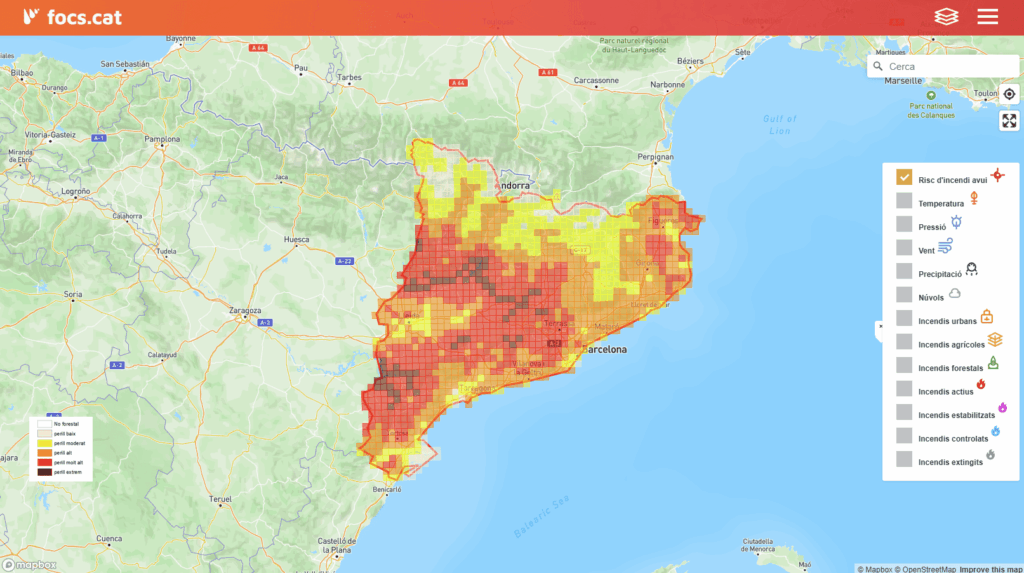Image resolution: width=1024 pixels, height=573 pixels.
Task: Locate my position on the map
Action: click(x=1009, y=94)
